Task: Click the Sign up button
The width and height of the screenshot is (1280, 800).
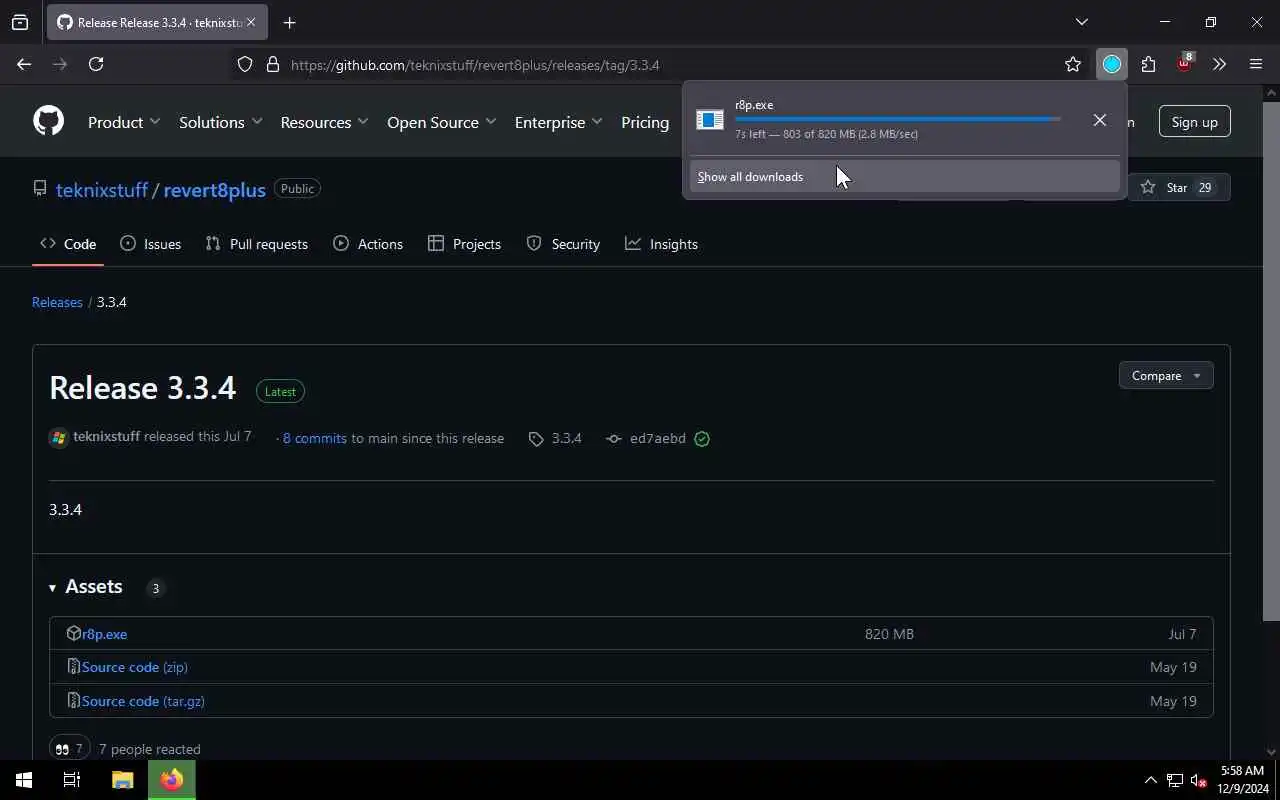Action: pos(1194,122)
